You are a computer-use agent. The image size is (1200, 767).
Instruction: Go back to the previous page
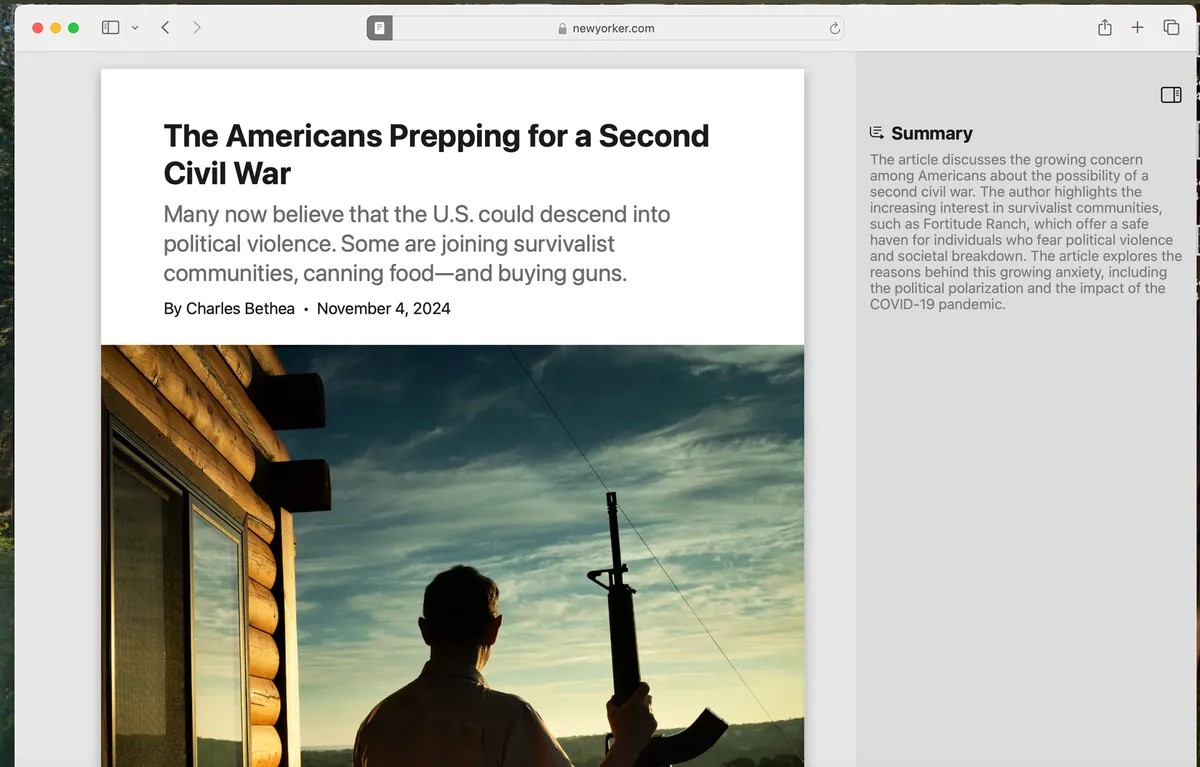click(165, 28)
